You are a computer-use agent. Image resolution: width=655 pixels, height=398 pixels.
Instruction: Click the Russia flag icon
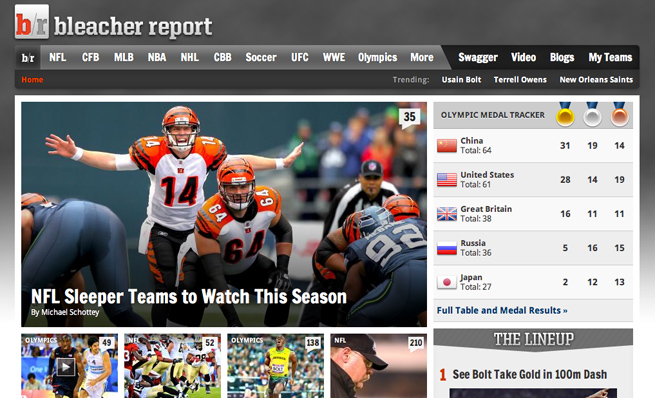447,248
